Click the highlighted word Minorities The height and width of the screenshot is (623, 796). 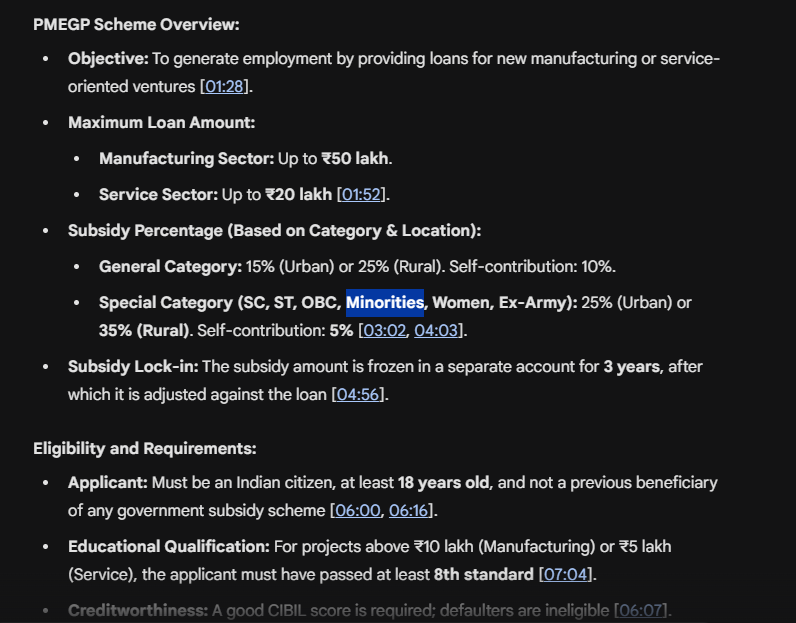[385, 302]
